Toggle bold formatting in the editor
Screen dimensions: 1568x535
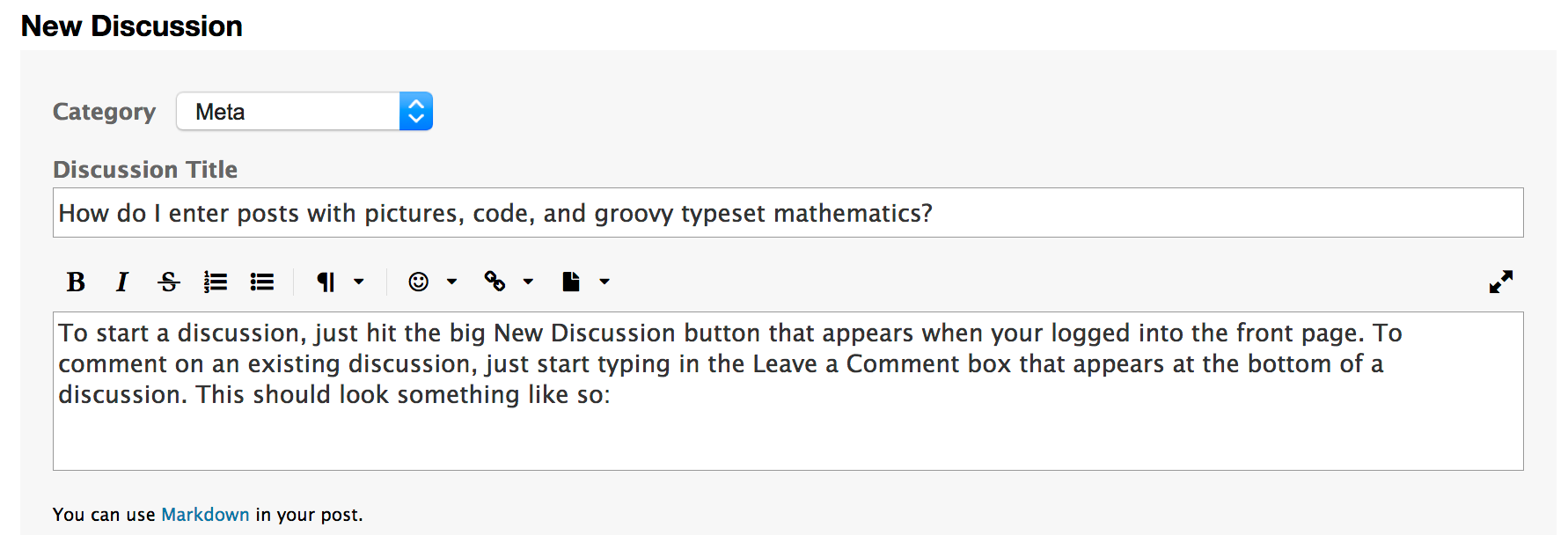point(76,282)
